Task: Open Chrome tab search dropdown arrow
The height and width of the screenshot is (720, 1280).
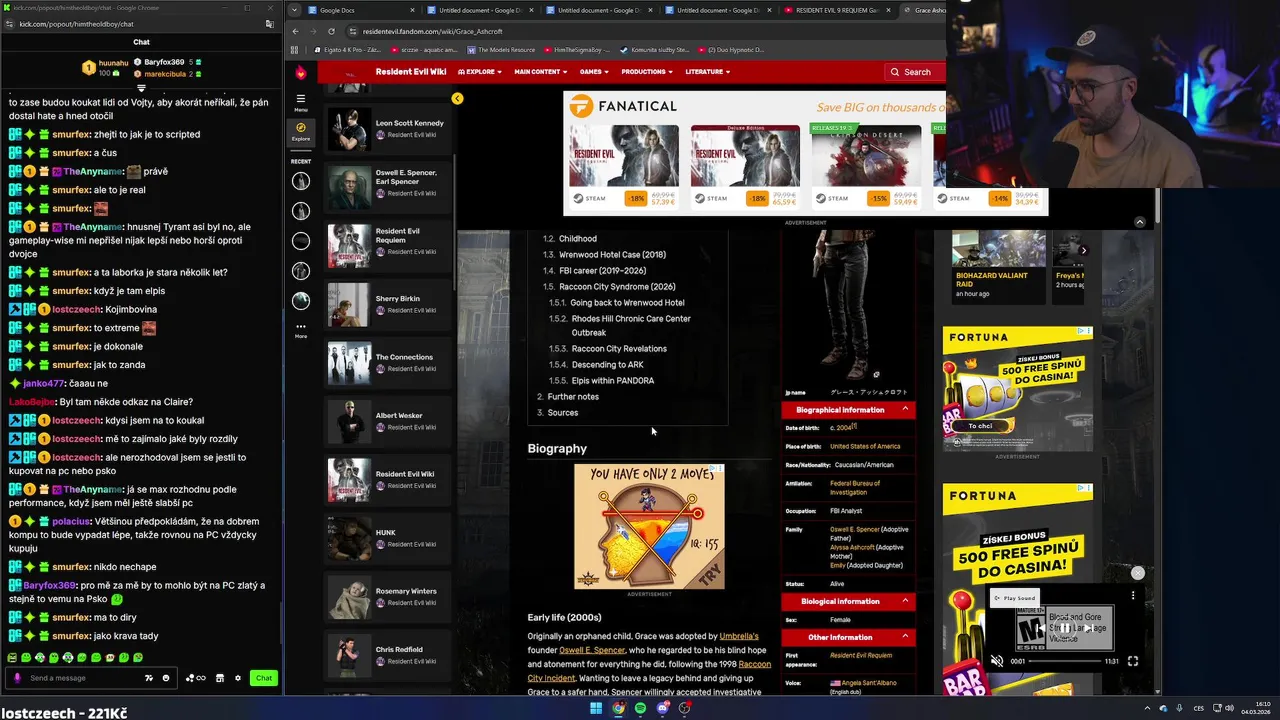Action: [x=295, y=10]
